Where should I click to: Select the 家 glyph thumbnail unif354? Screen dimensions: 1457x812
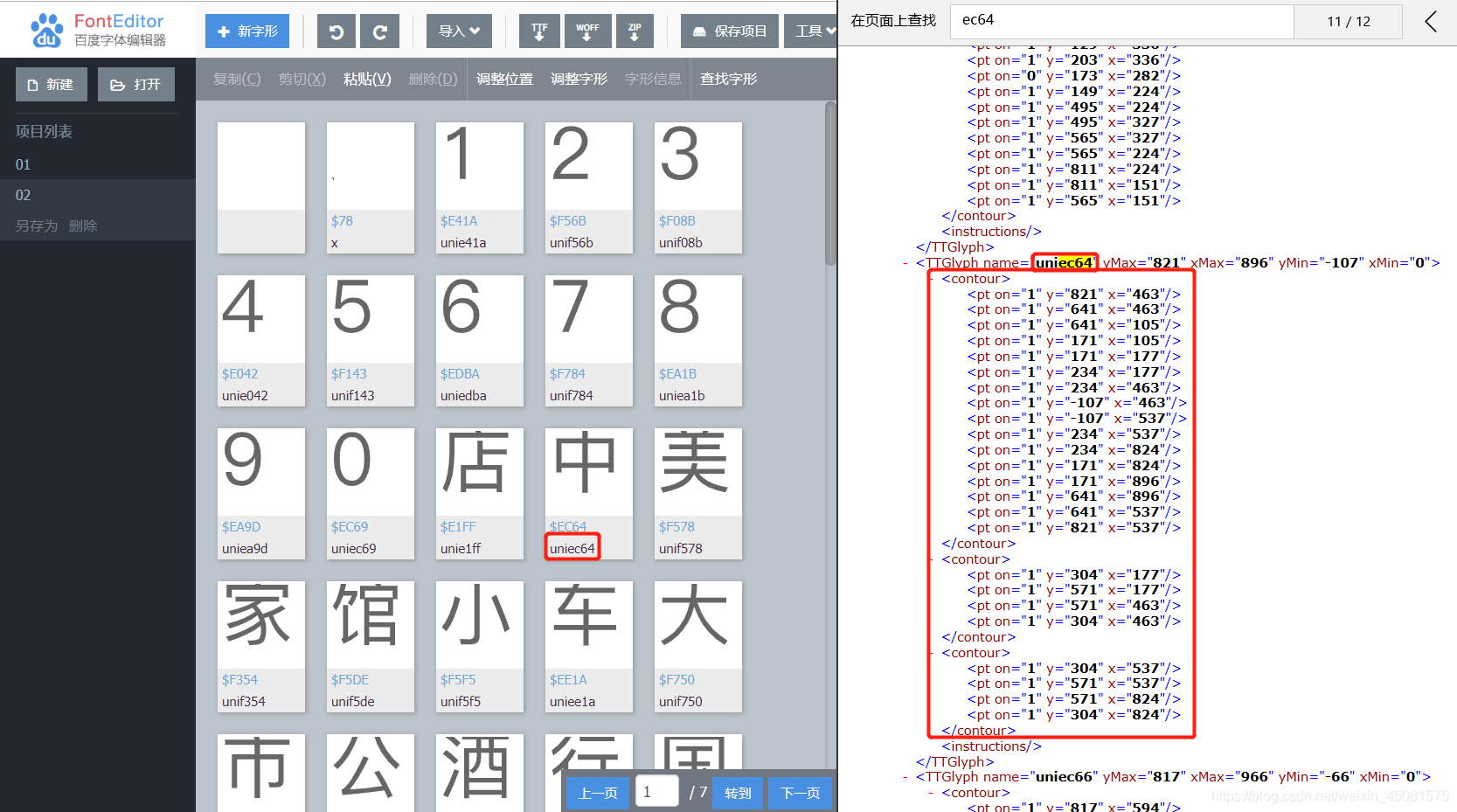pyautogui.click(x=261, y=647)
